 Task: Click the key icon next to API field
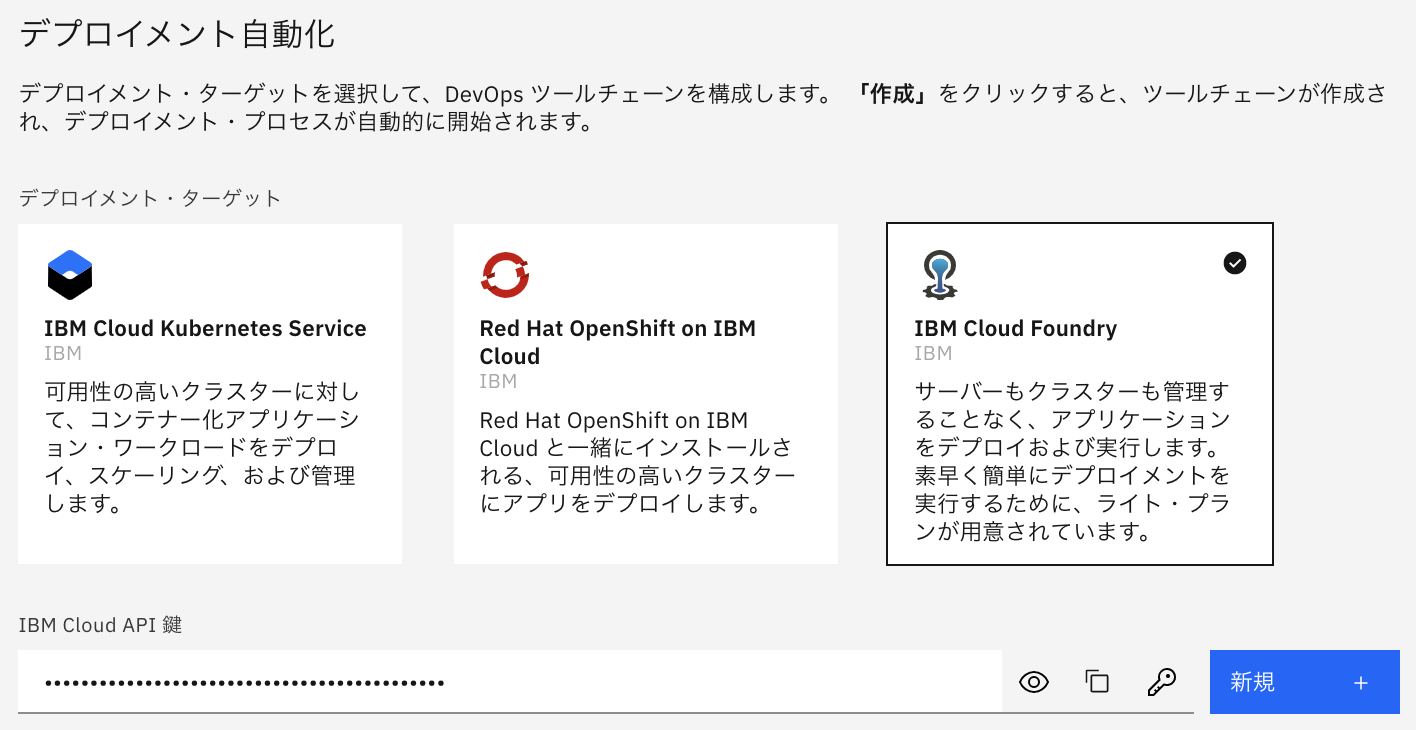tap(1161, 683)
